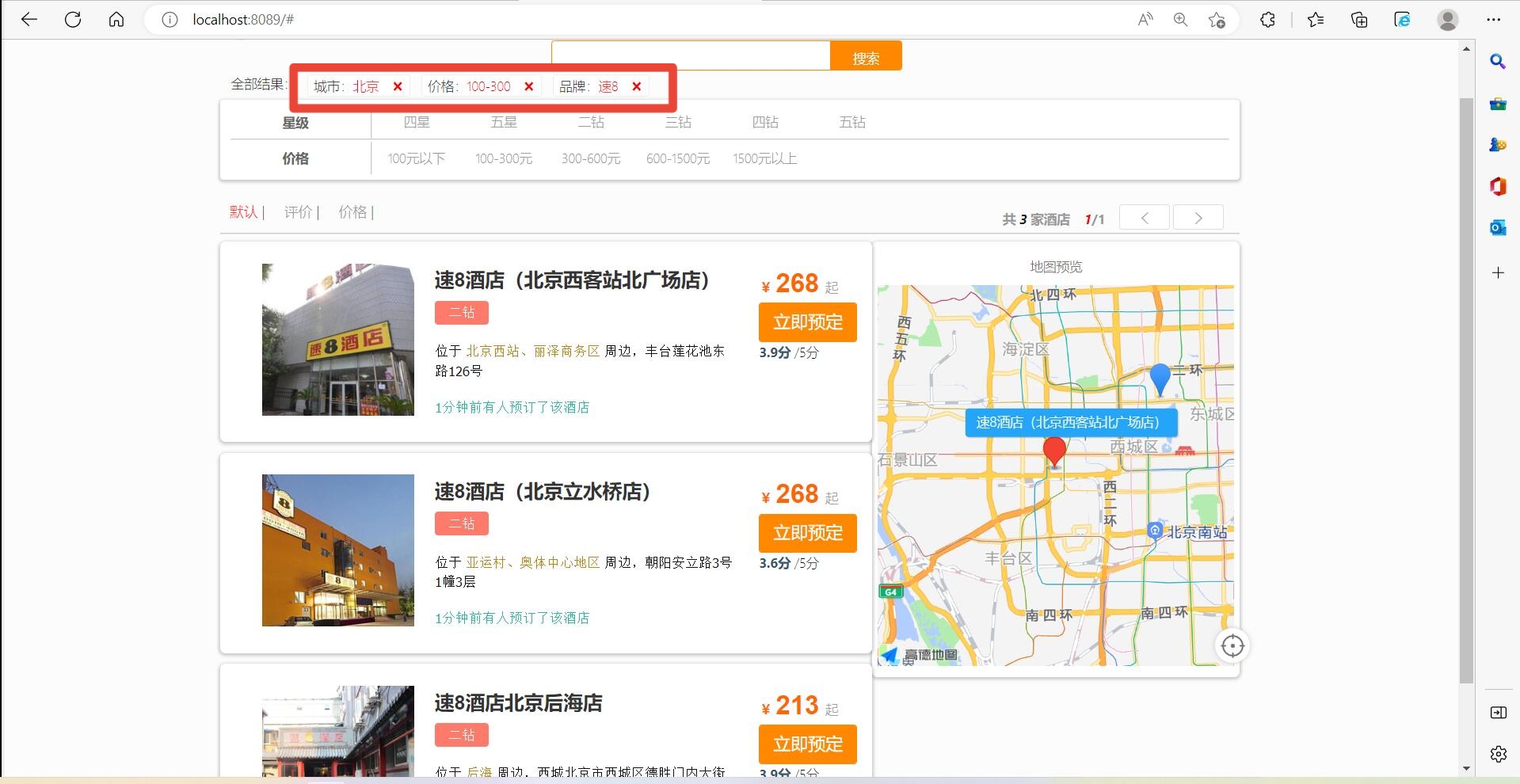Book 速8酒店 北京立水桥店 with 立即预定
This screenshot has width=1520, height=784.
click(808, 533)
